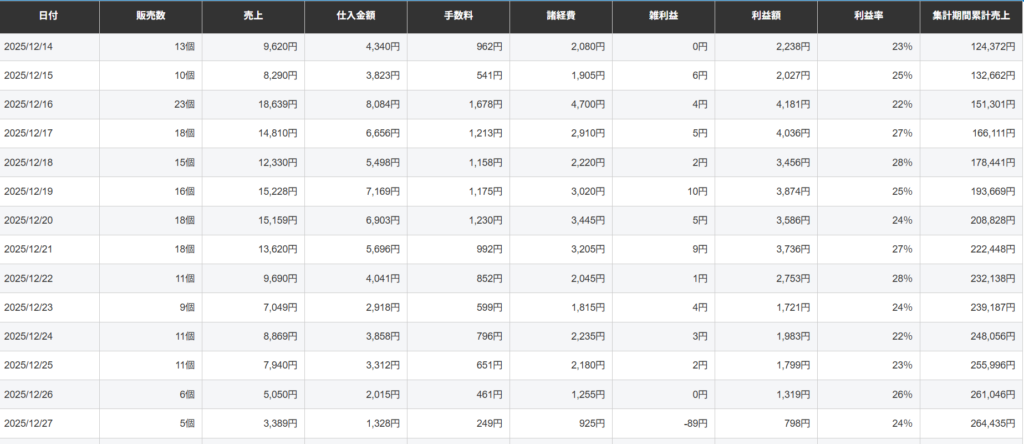1024x444 pixels.
Task: Select the 仕入金額 column header
Action: [355, 17]
